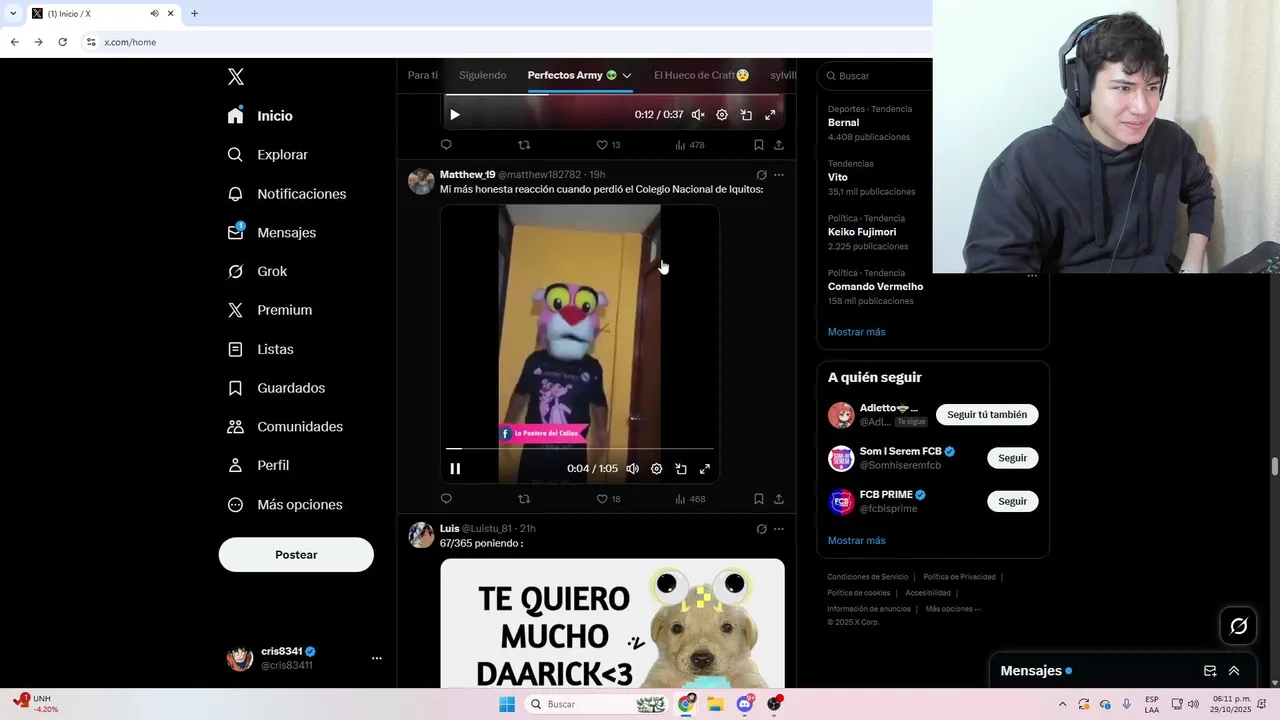This screenshot has width=1280, height=720.
Task: Unmute the top video at 0:12
Action: coord(698,115)
